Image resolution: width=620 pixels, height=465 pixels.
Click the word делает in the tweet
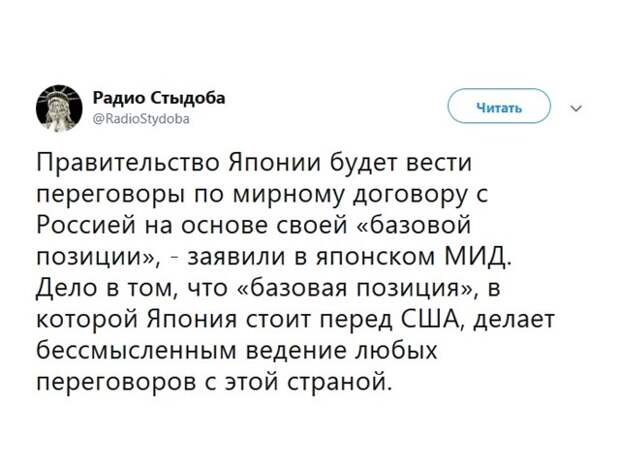click(x=515, y=319)
